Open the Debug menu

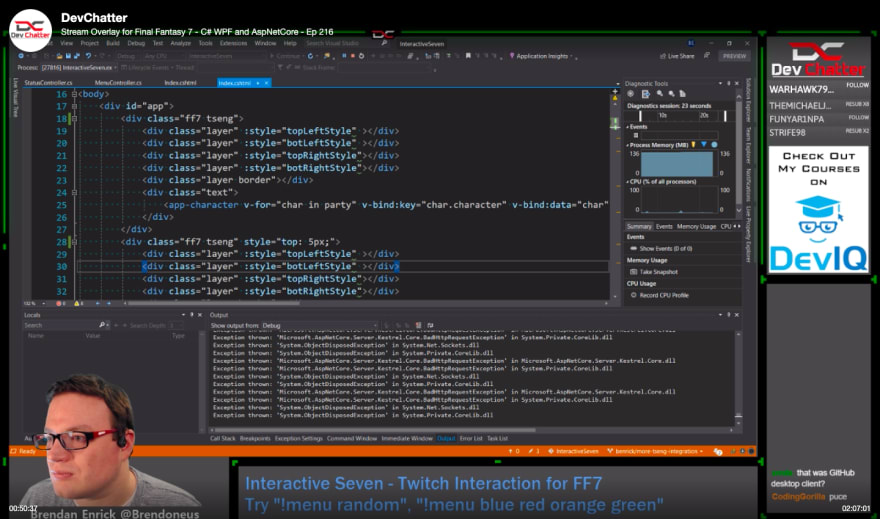tap(136, 43)
